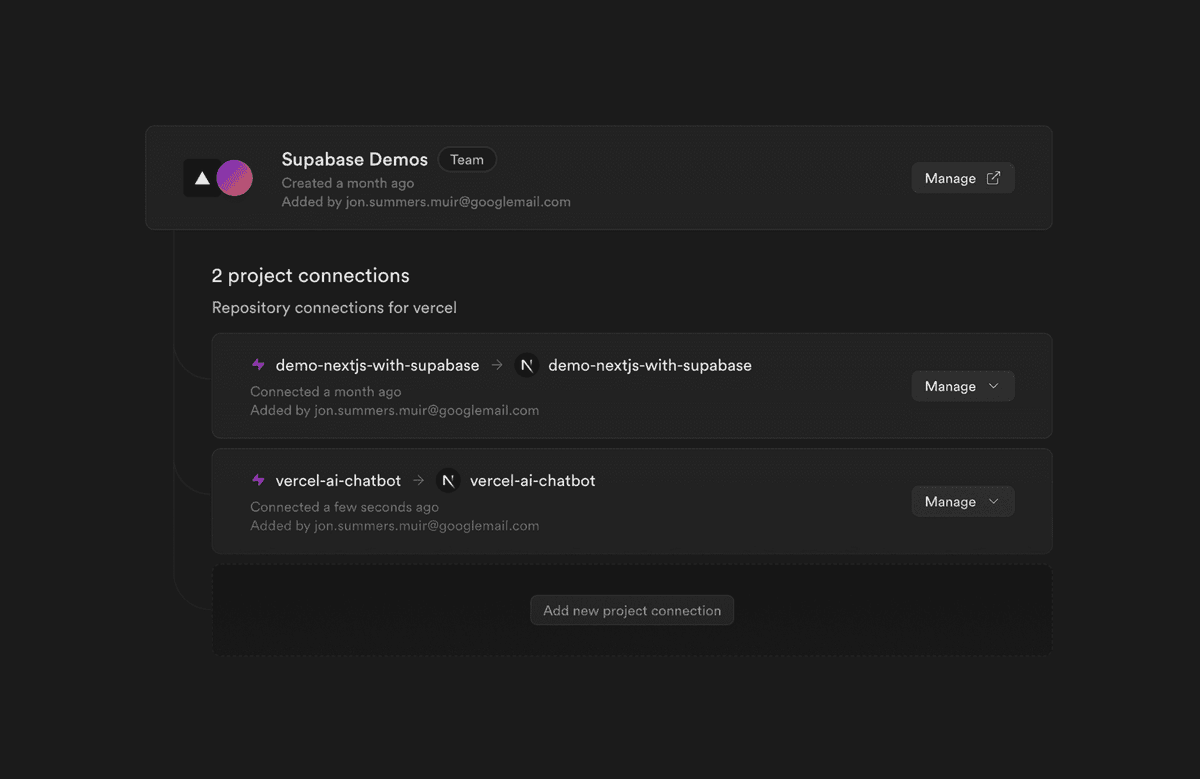This screenshot has height=779, width=1200.
Task: Open the Manage dropdown for demo-nextjs-with-supabase
Action: point(962,386)
